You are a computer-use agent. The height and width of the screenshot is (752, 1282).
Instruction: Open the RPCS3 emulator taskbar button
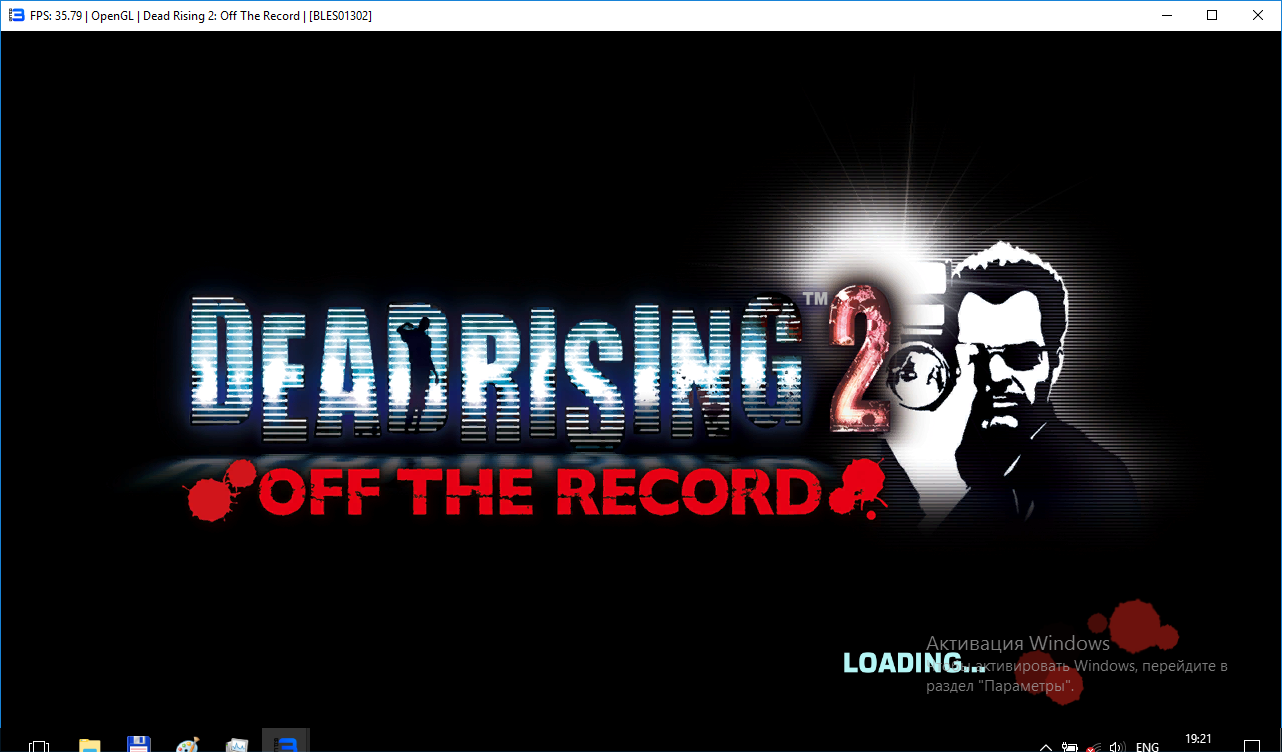click(286, 743)
